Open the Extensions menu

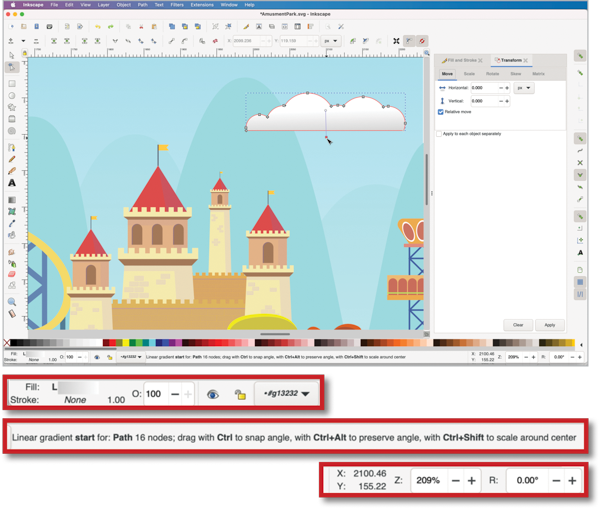[202, 5]
